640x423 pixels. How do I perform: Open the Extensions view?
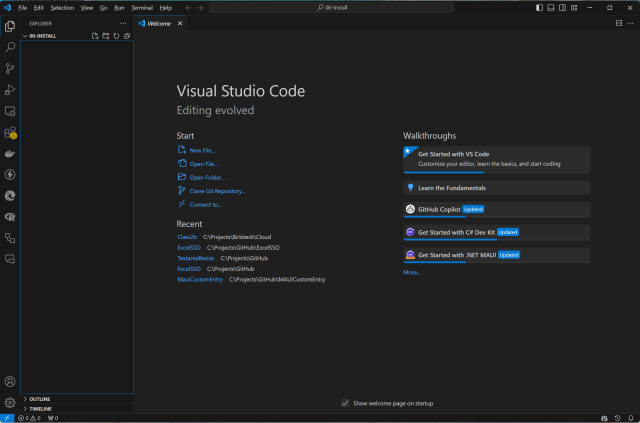click(x=10, y=132)
